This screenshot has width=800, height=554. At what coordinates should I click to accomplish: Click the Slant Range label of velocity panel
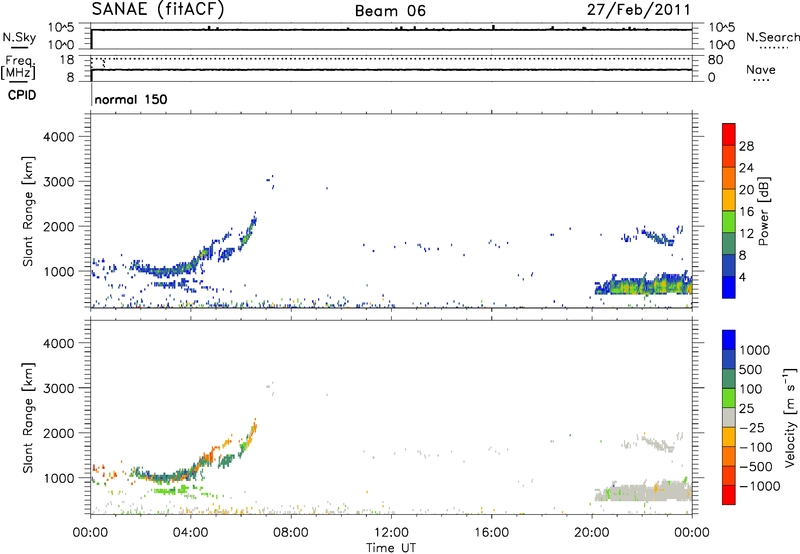coord(28,418)
